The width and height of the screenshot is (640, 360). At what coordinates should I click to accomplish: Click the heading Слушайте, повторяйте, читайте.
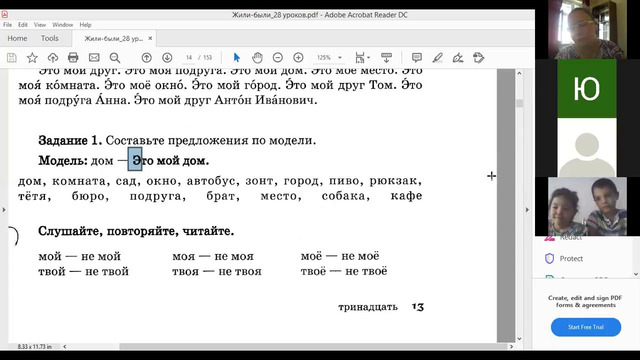click(136, 231)
